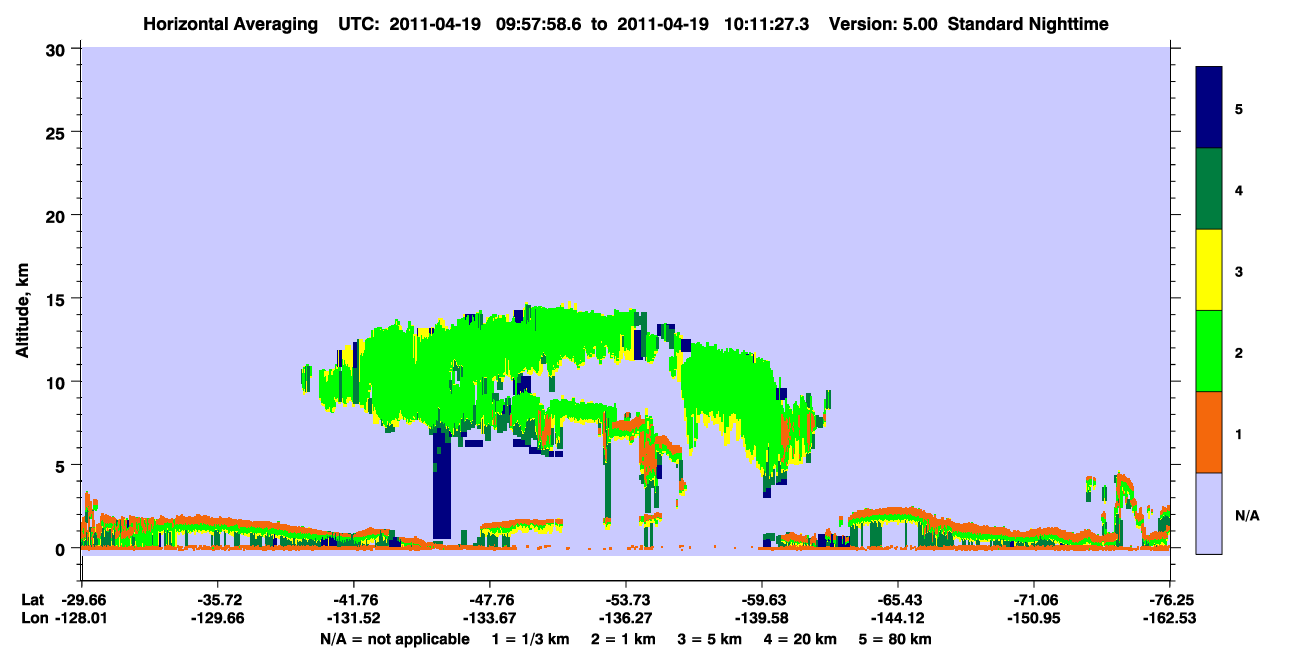Click the 'Lon' row label
Image resolution: width=1300 pixels, height=667 pixels.
tap(33, 619)
